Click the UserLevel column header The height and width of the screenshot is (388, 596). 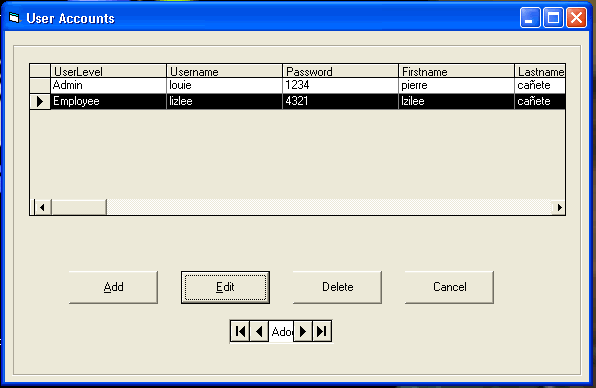click(108, 71)
